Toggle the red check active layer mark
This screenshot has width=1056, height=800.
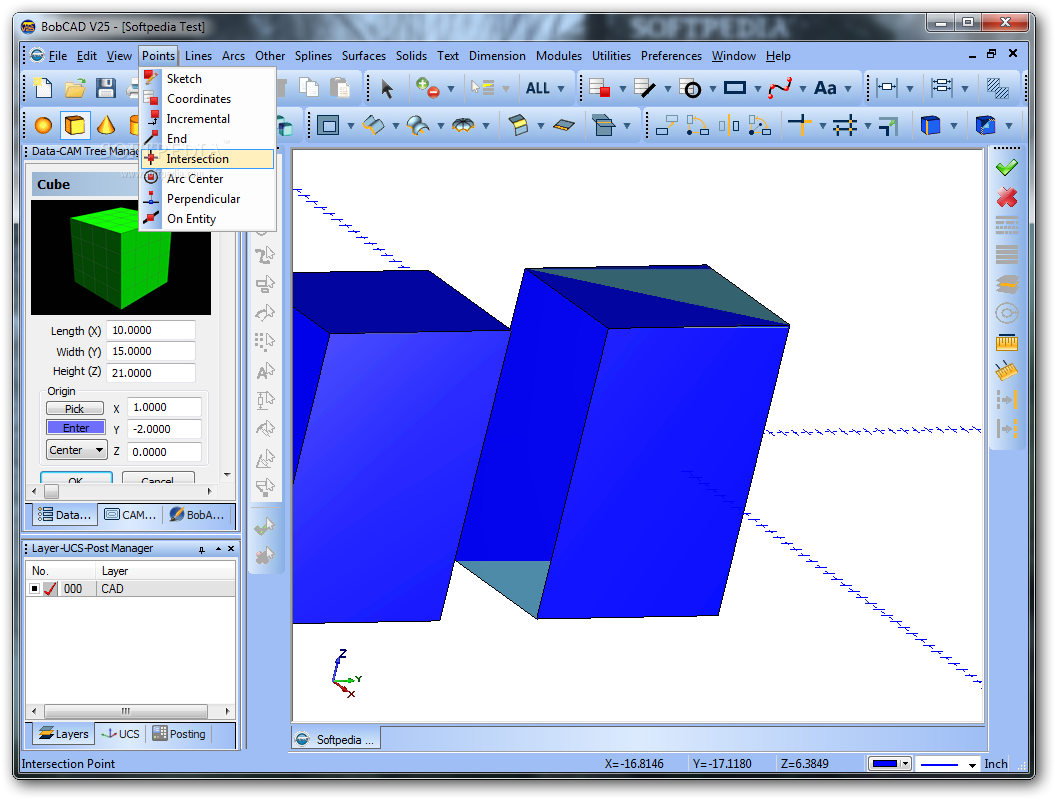click(50, 589)
